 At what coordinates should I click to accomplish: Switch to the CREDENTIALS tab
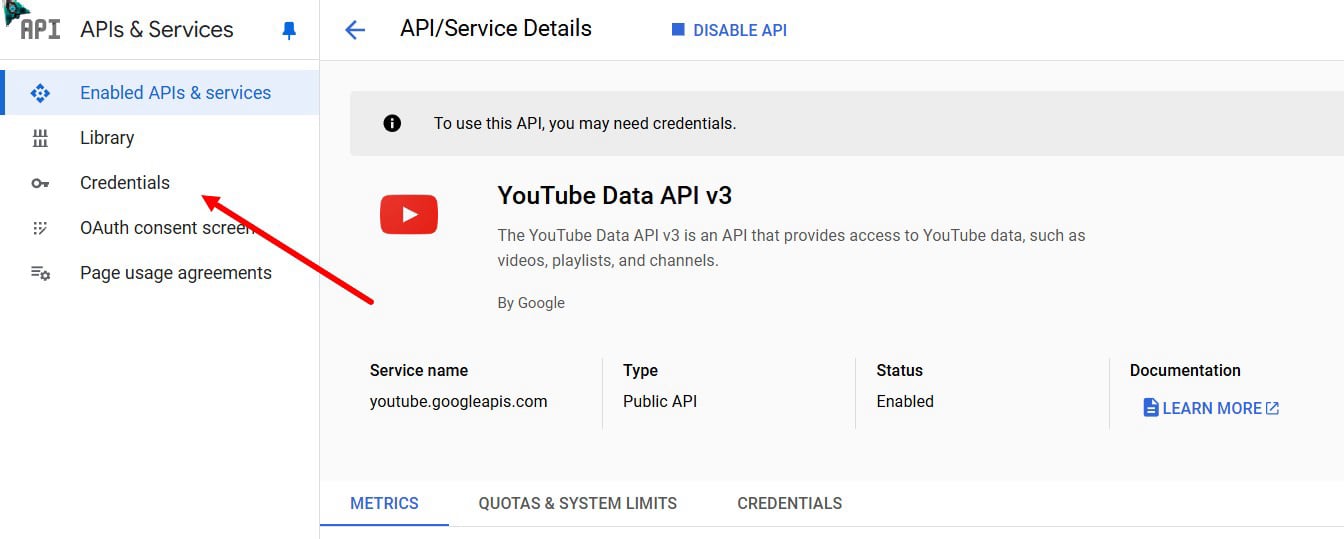(x=790, y=503)
